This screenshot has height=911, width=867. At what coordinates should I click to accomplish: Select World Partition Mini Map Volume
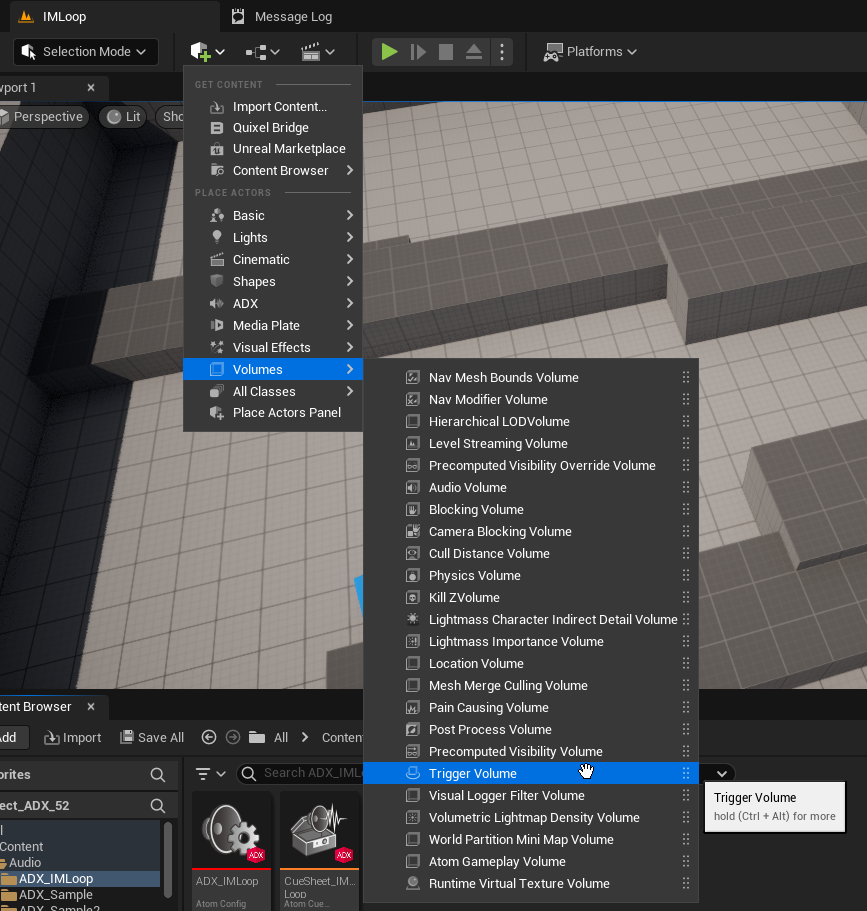click(x=531, y=840)
